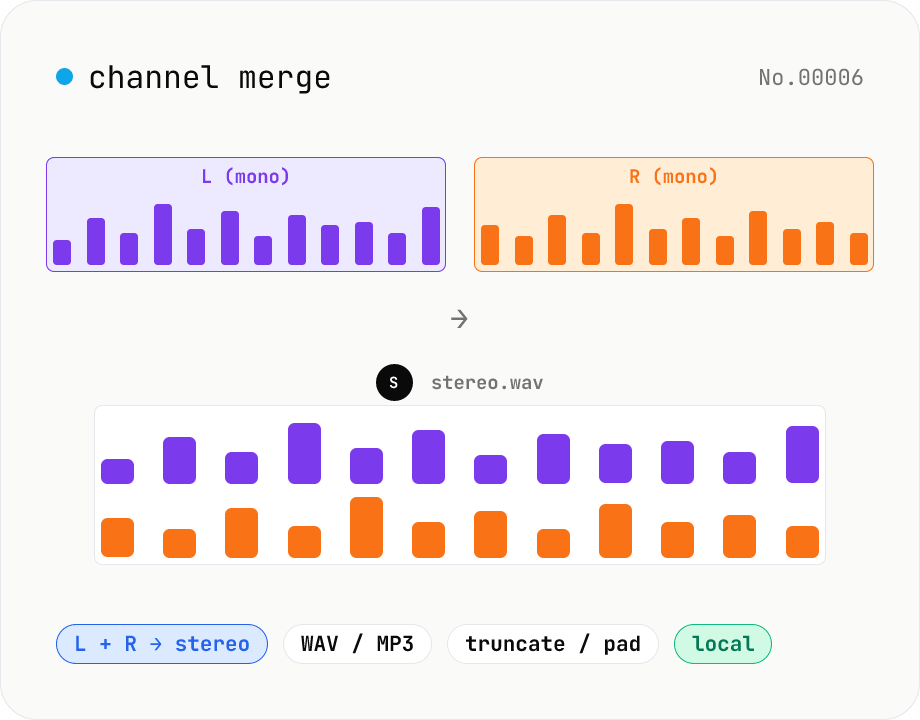Click the No.00006 card number
The height and width of the screenshot is (720, 920).
(x=811, y=77)
